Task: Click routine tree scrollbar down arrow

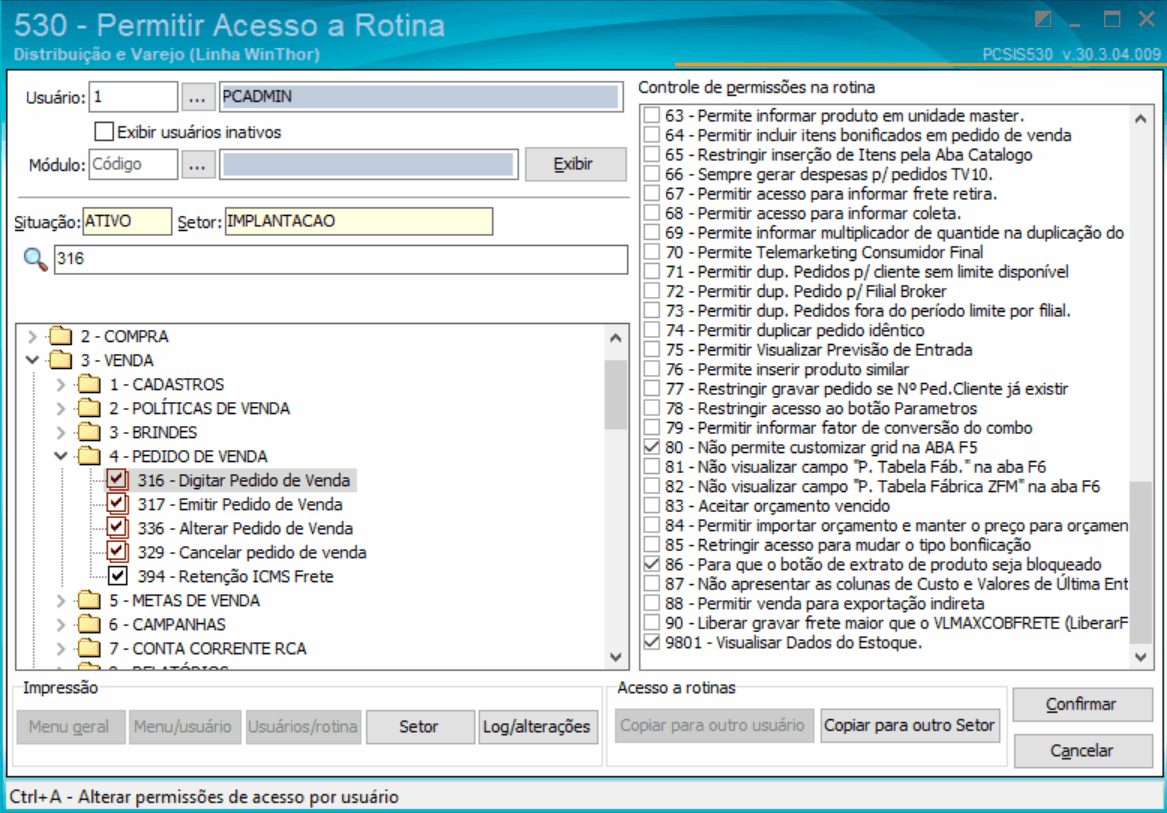Action: (616, 657)
